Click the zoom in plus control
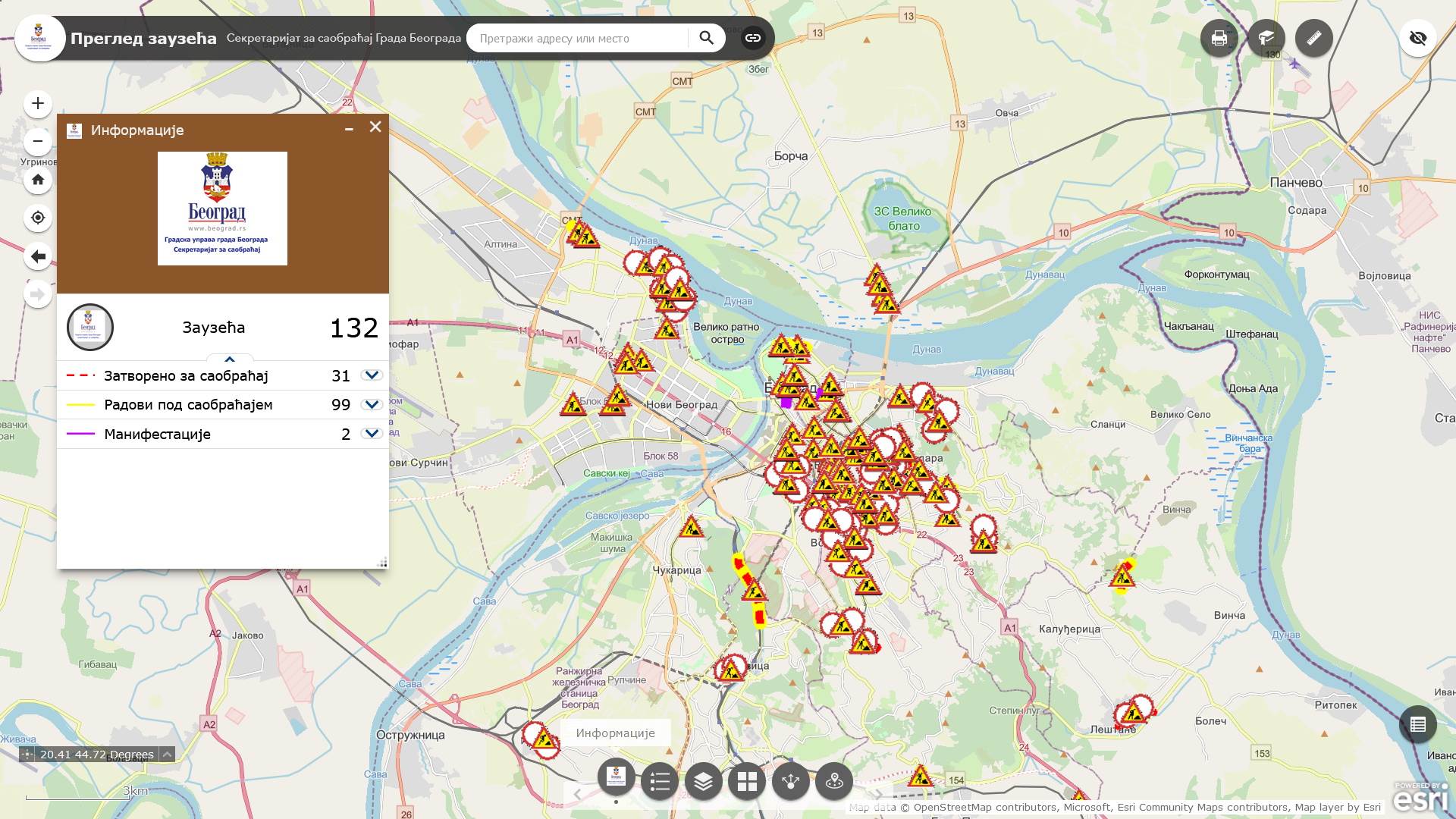The image size is (1456, 819). point(36,104)
